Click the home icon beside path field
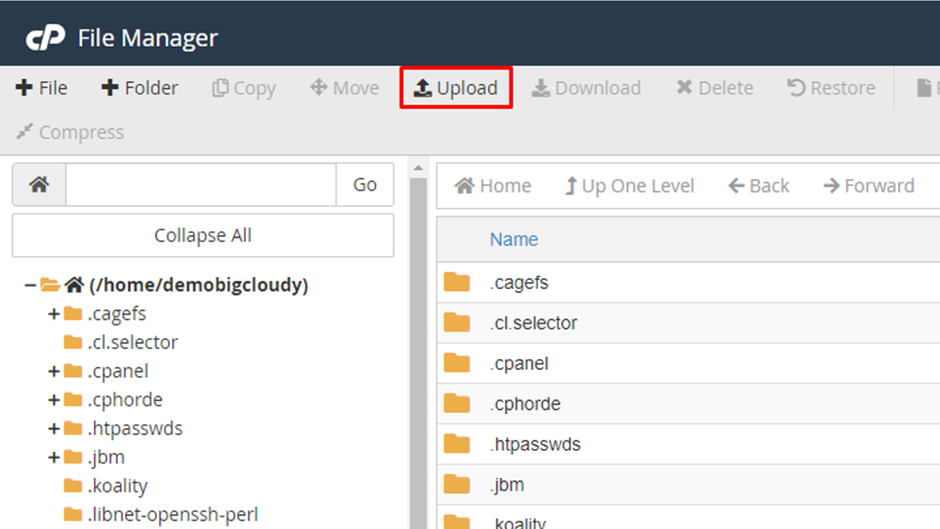This screenshot has height=529, width=940. pyautogui.click(x=40, y=184)
